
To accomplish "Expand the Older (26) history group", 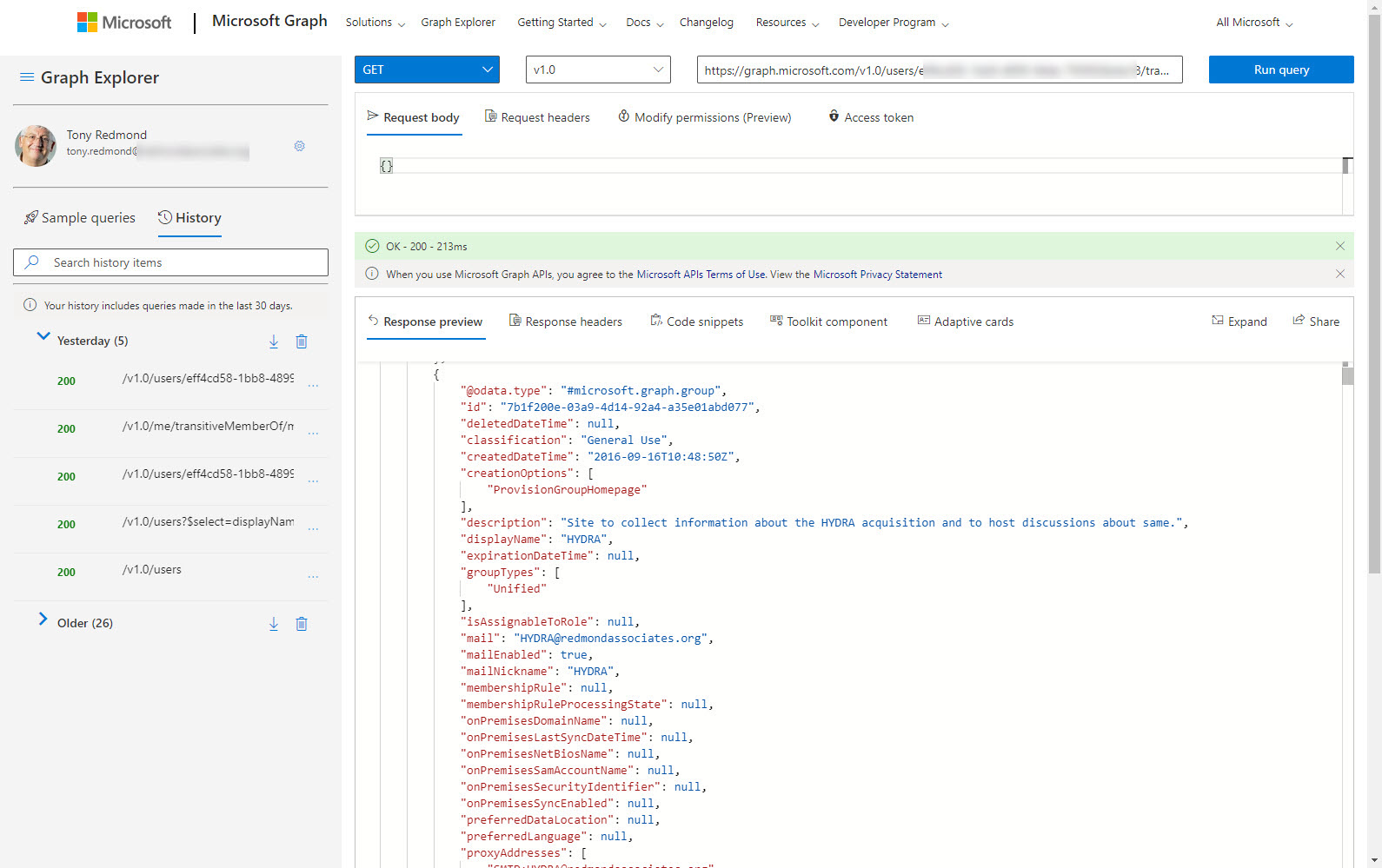I will 43,619.
